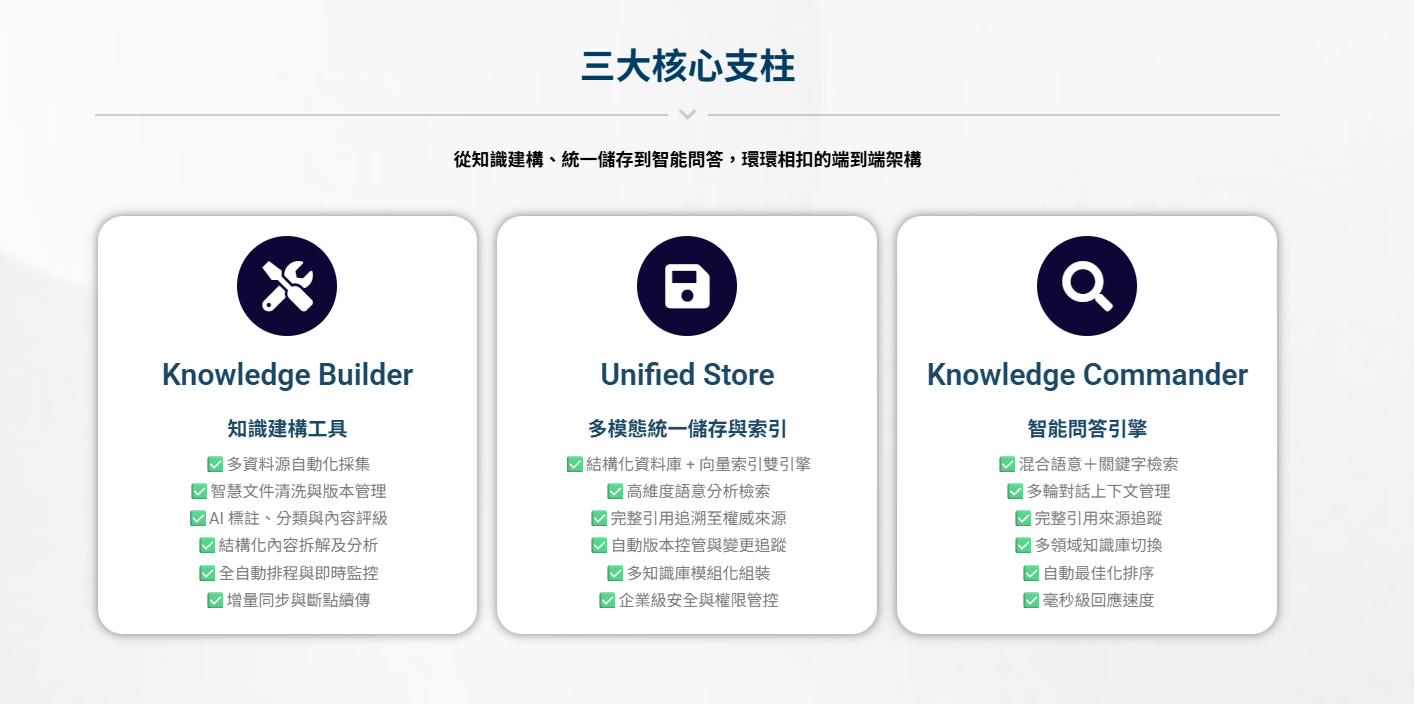Select the Unified Store card title
The image size is (1414, 704).
pos(687,375)
